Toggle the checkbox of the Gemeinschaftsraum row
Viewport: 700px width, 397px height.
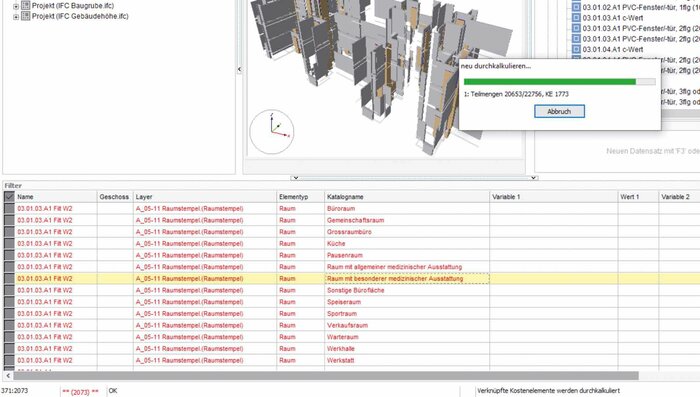click(x=9, y=220)
